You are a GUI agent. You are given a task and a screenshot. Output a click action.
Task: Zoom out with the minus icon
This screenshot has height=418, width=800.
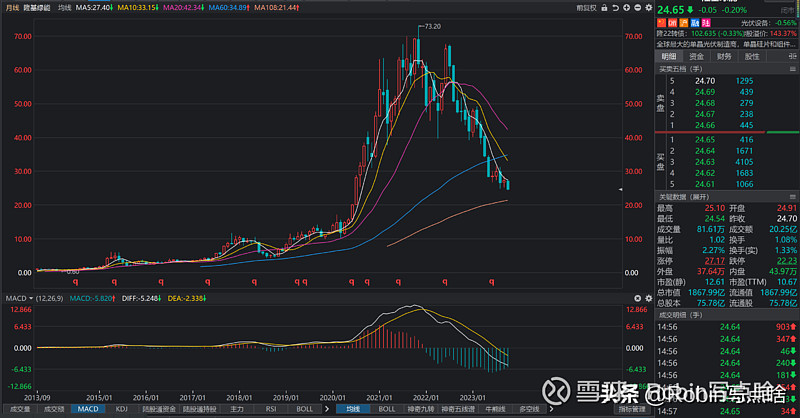(x=638, y=8)
